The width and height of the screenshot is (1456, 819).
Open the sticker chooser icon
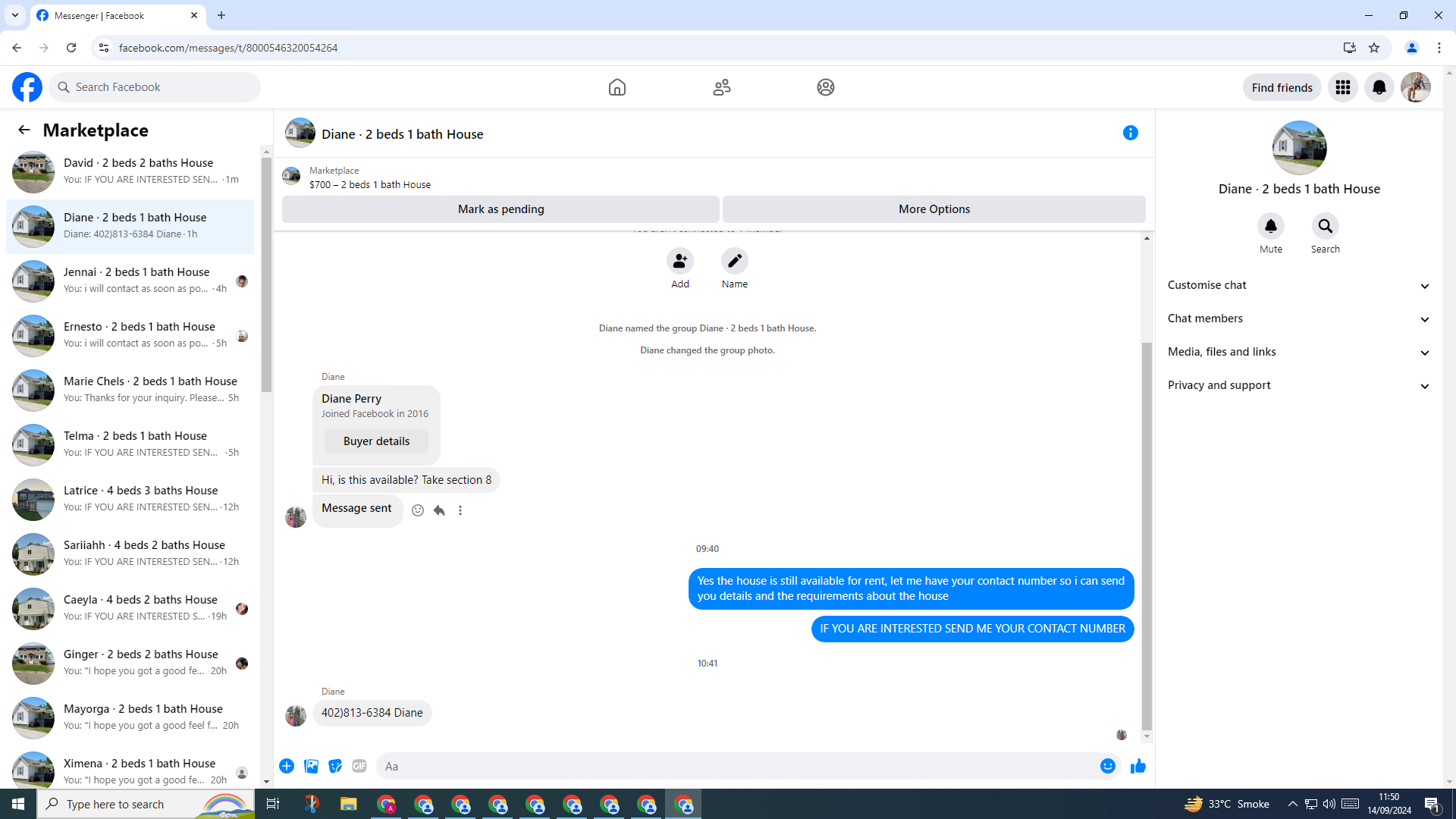tap(335, 766)
